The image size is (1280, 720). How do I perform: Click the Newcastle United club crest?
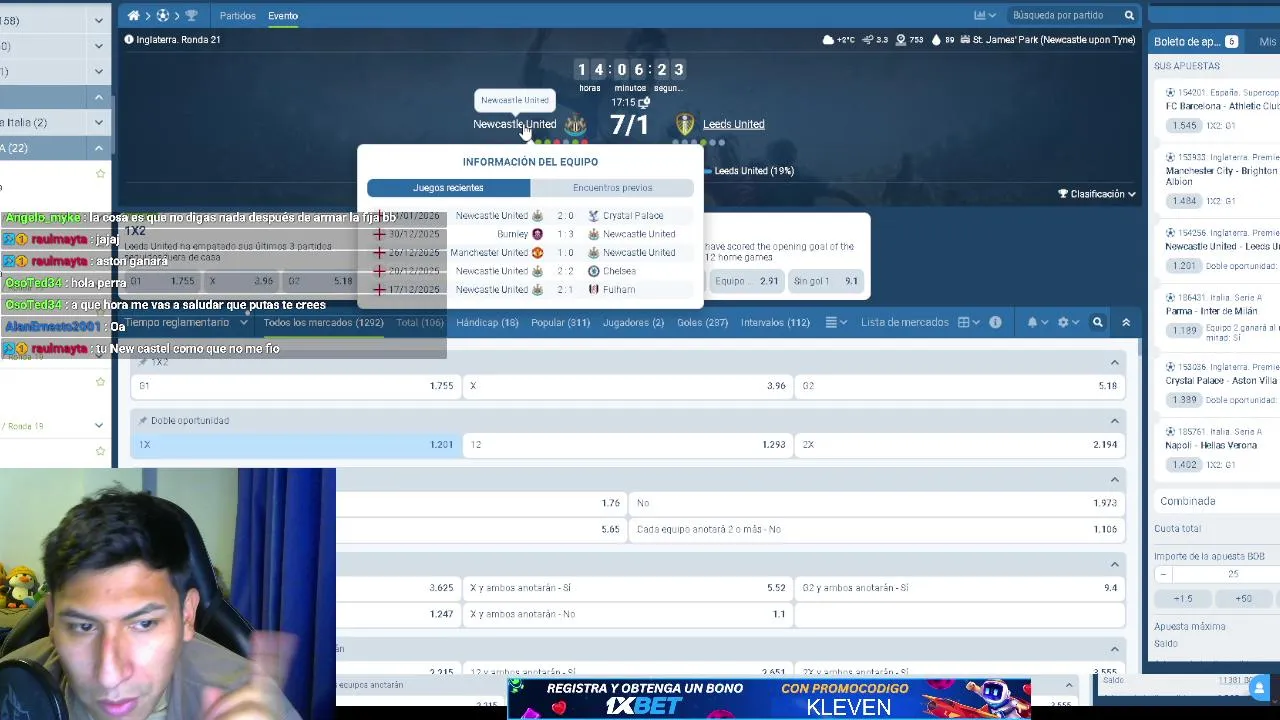pyautogui.click(x=575, y=124)
